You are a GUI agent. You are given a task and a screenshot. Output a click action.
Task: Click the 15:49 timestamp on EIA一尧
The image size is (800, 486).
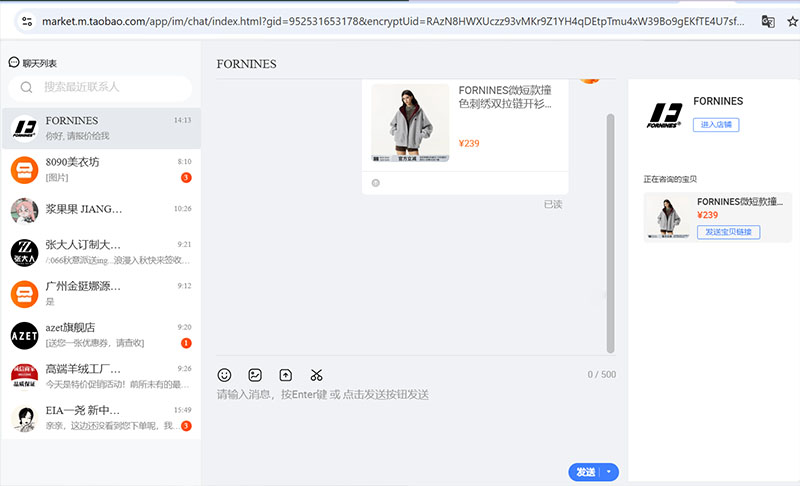coord(182,410)
